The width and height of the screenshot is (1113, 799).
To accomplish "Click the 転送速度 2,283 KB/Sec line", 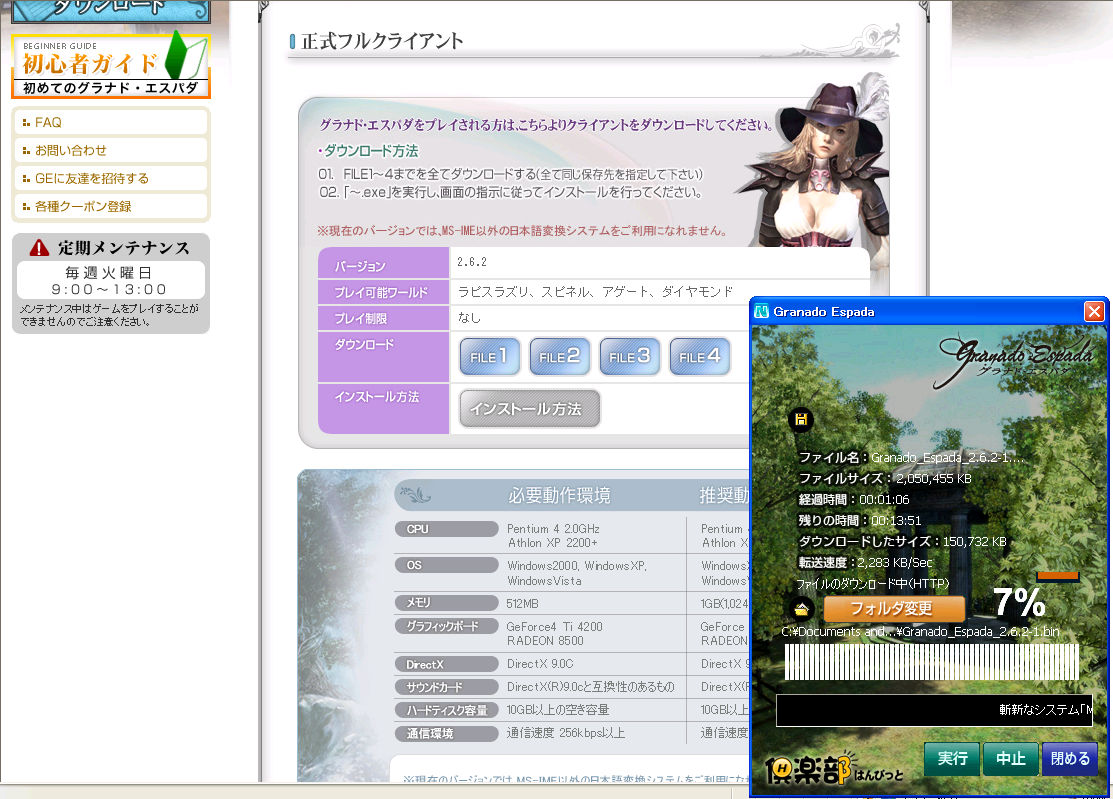I will [865, 562].
